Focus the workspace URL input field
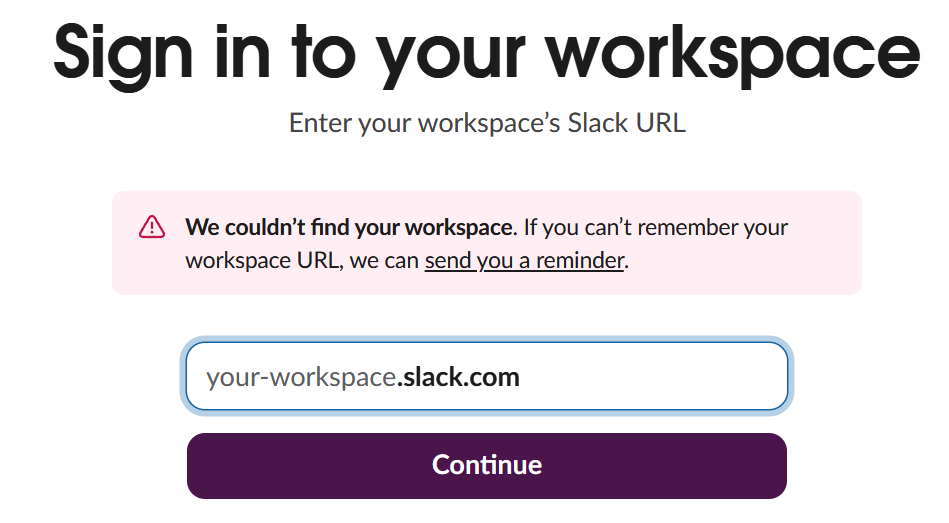The image size is (949, 523). [x=486, y=377]
